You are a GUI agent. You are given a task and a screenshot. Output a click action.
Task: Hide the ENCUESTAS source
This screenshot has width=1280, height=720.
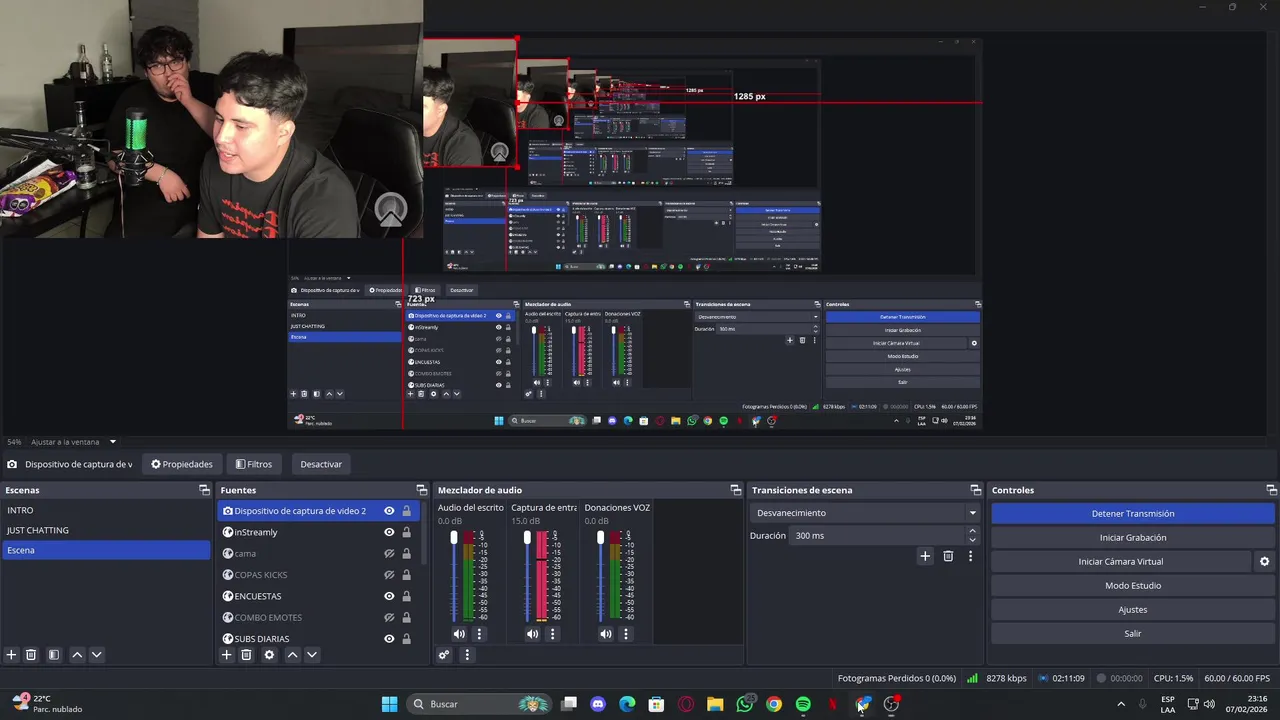389,596
